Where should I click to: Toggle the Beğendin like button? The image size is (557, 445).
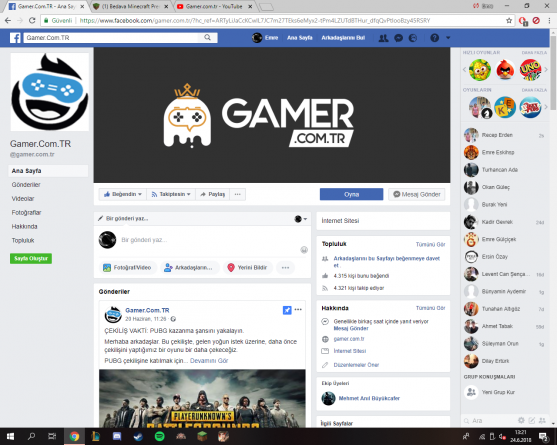[x=123, y=194]
